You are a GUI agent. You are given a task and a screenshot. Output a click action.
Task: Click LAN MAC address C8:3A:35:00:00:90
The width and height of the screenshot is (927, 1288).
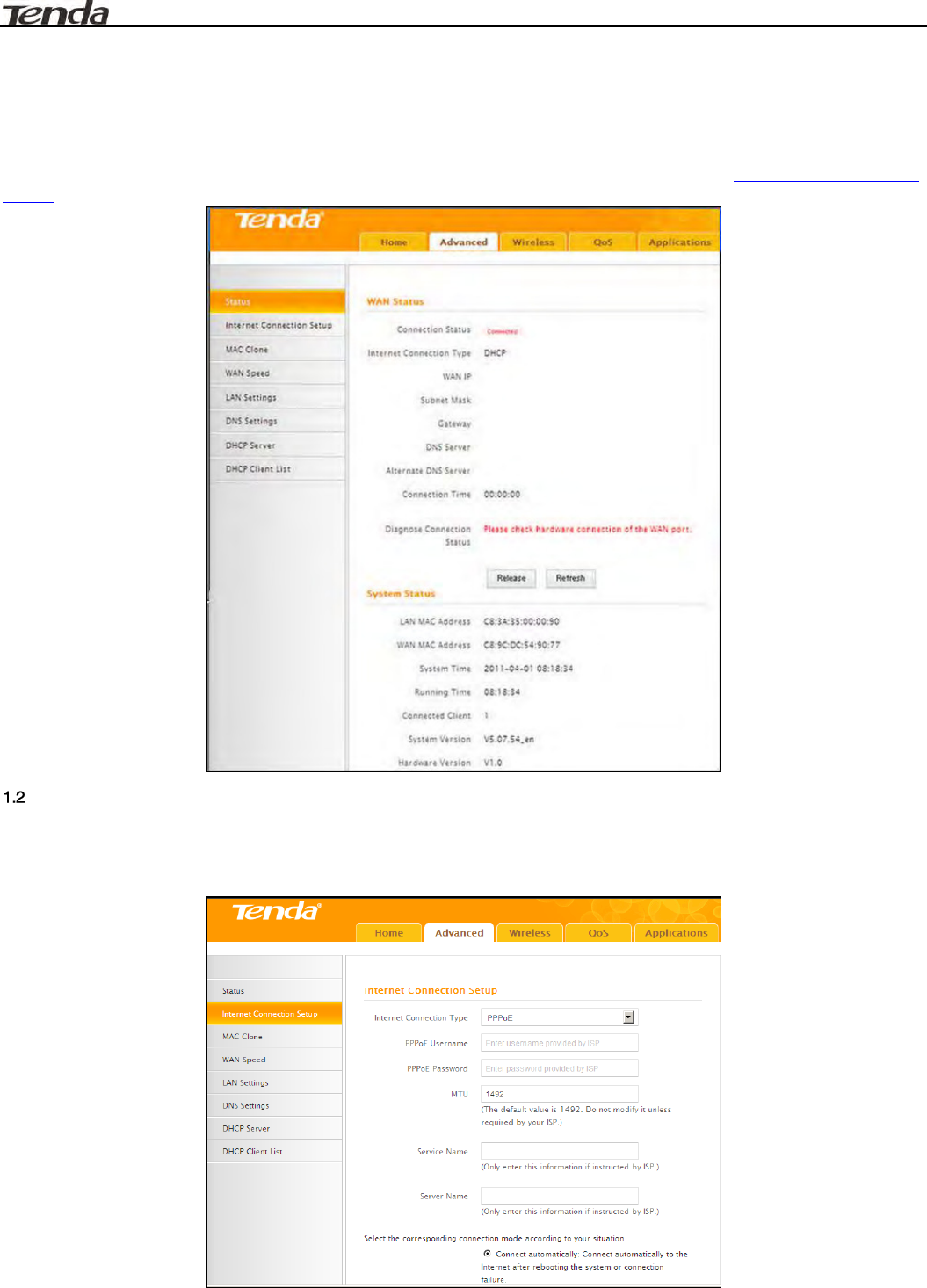(x=521, y=622)
